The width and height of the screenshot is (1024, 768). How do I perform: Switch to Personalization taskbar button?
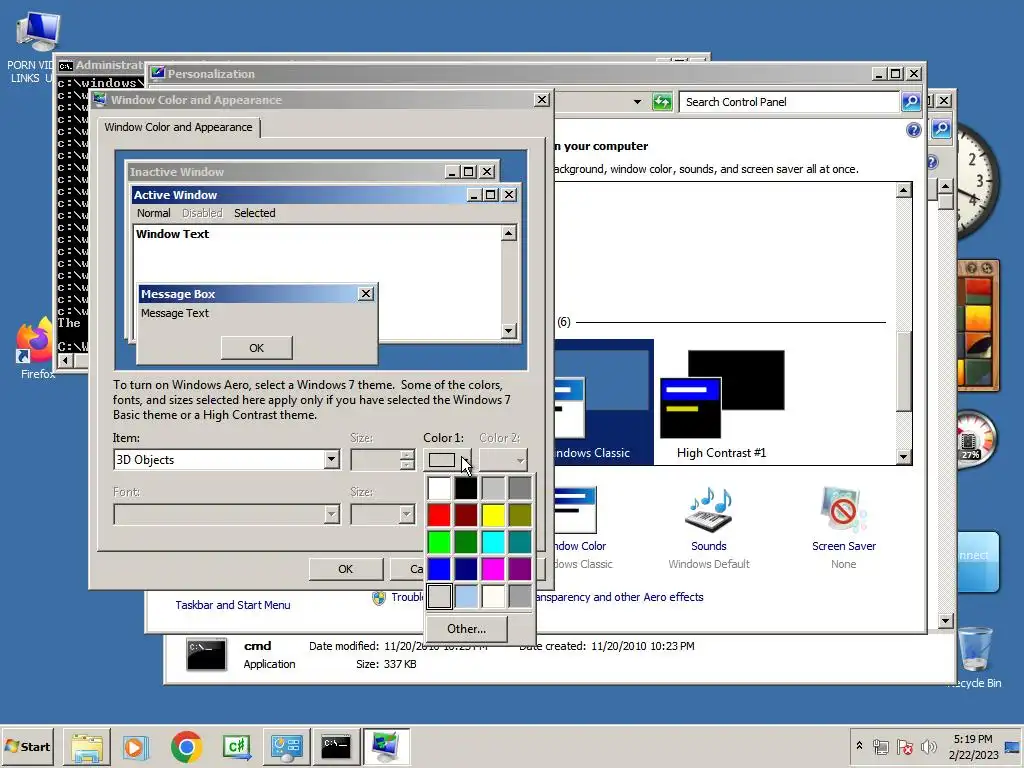tap(386, 747)
